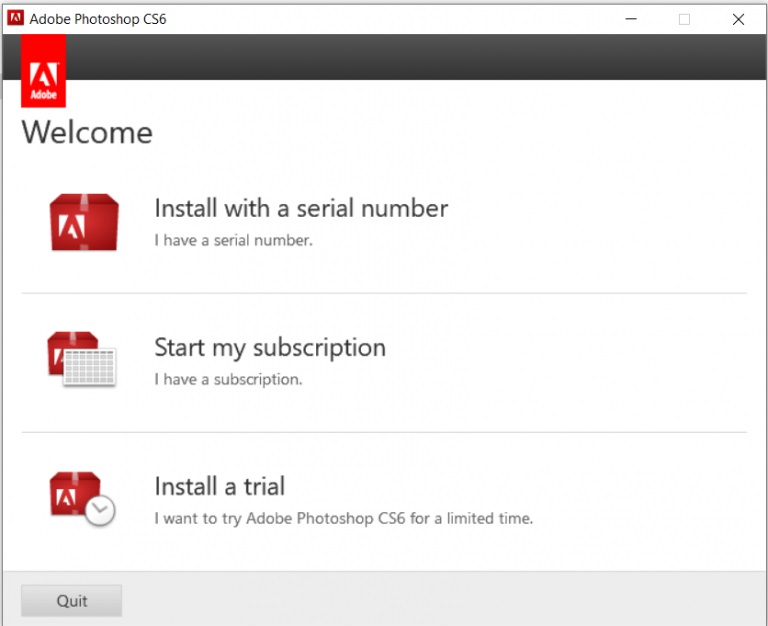Choose the 'Install a trial' heading
This screenshot has width=768, height=626.
(x=219, y=486)
